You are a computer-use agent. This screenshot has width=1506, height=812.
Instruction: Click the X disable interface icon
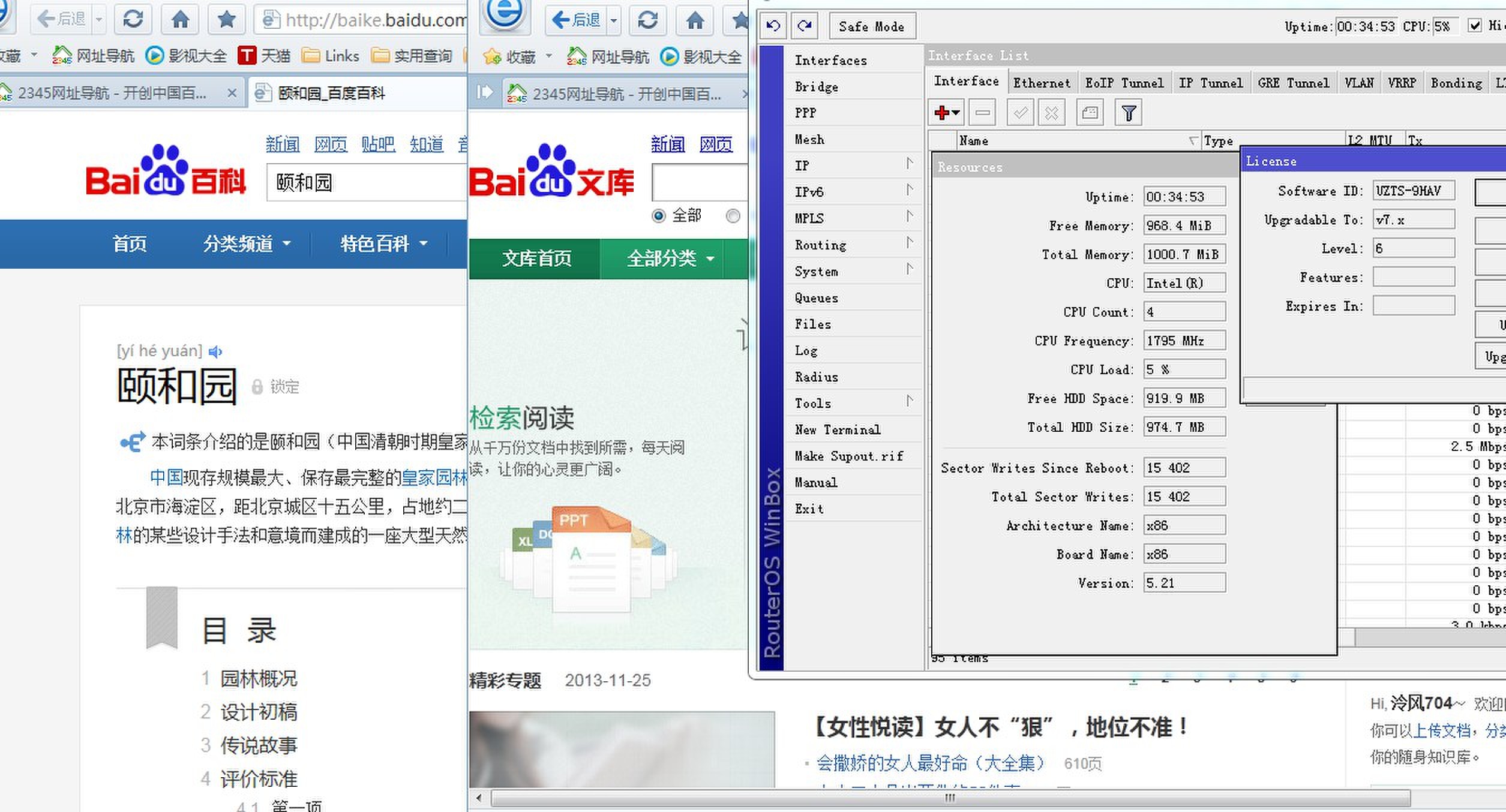[1051, 112]
